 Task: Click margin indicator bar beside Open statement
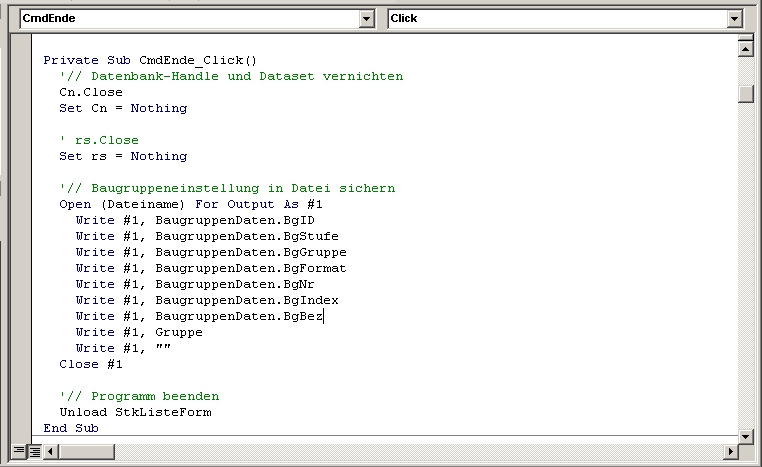tap(21, 204)
